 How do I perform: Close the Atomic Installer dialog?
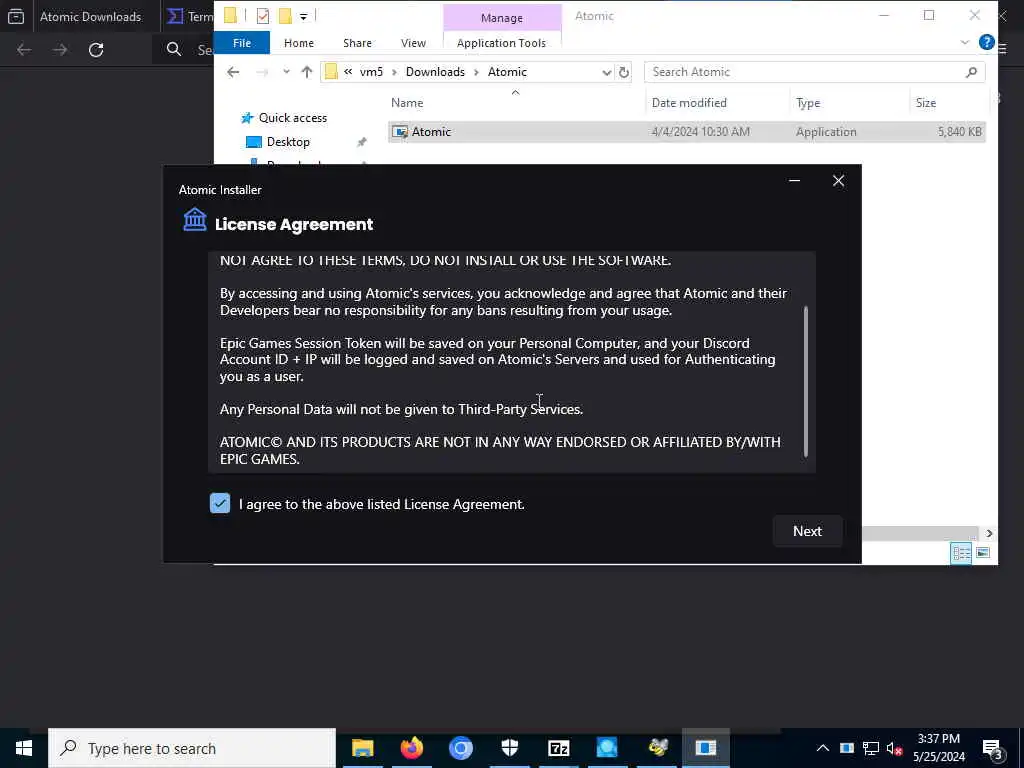839,181
